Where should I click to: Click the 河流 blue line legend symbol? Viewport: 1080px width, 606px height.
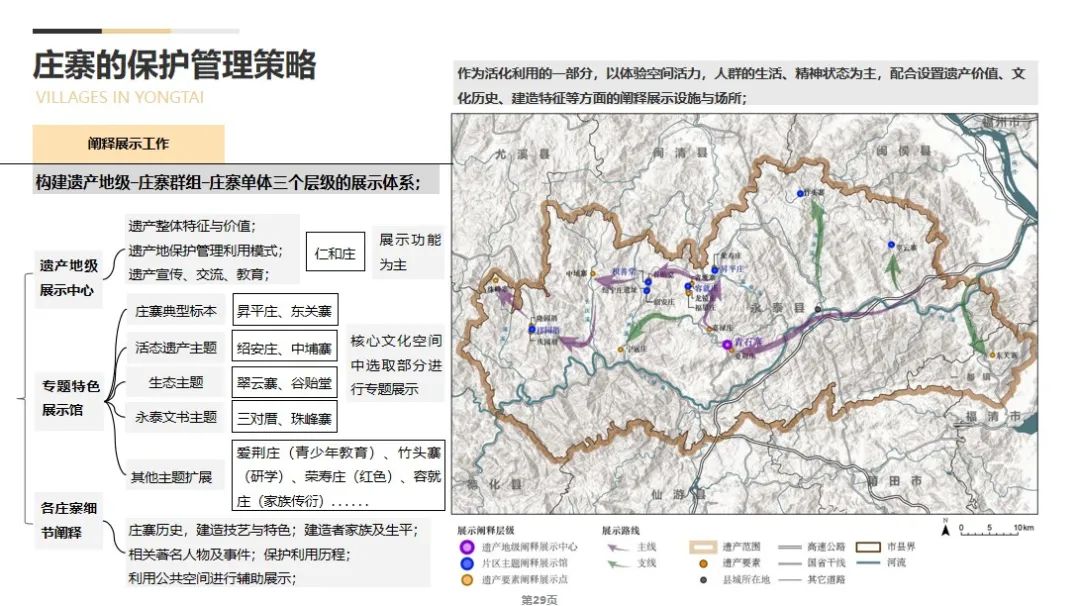[x=869, y=563]
